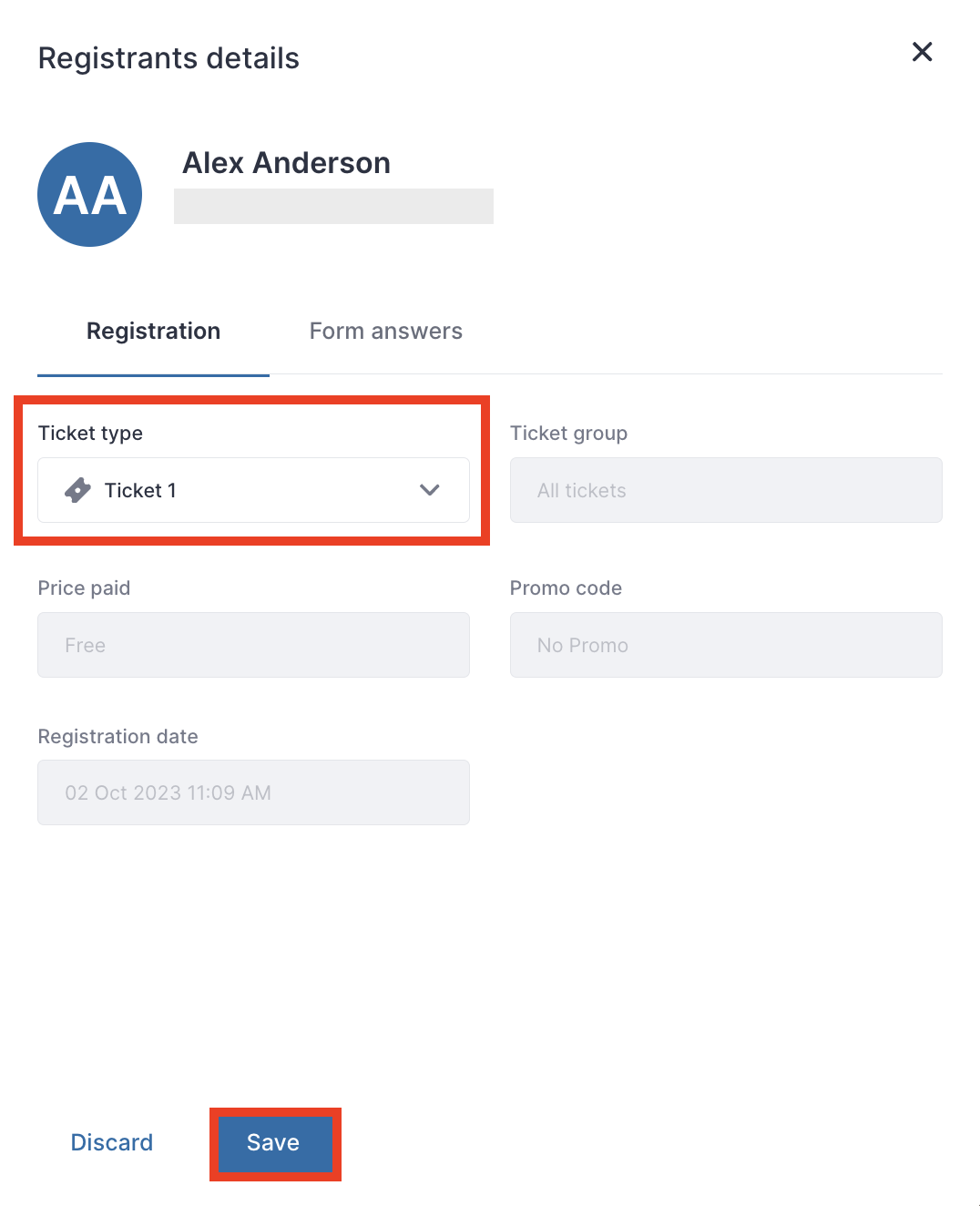Click the Ticket group field showing All tickets

726,490
